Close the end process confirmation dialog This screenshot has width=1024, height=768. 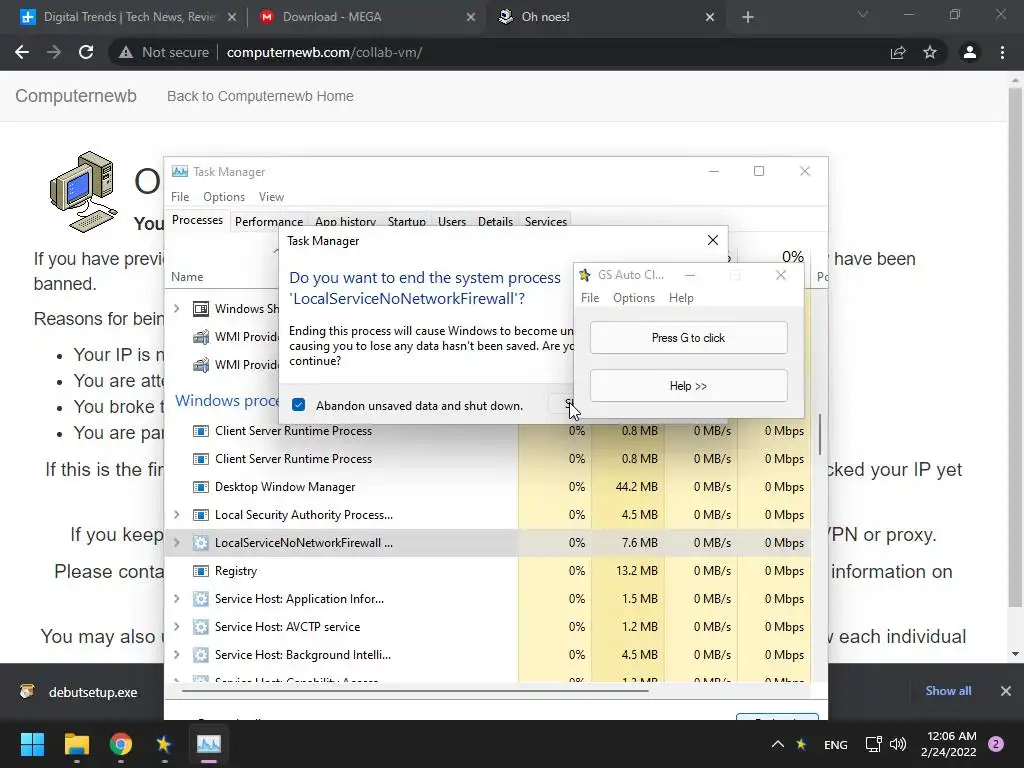712,240
